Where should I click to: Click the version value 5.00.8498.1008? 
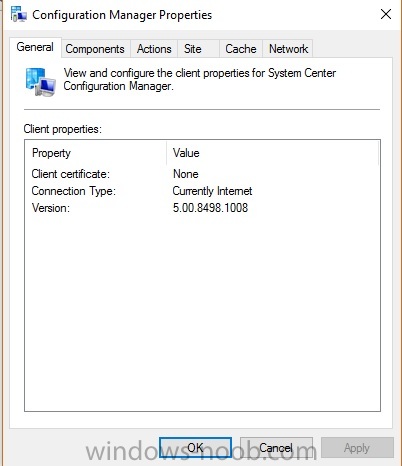tap(210, 208)
